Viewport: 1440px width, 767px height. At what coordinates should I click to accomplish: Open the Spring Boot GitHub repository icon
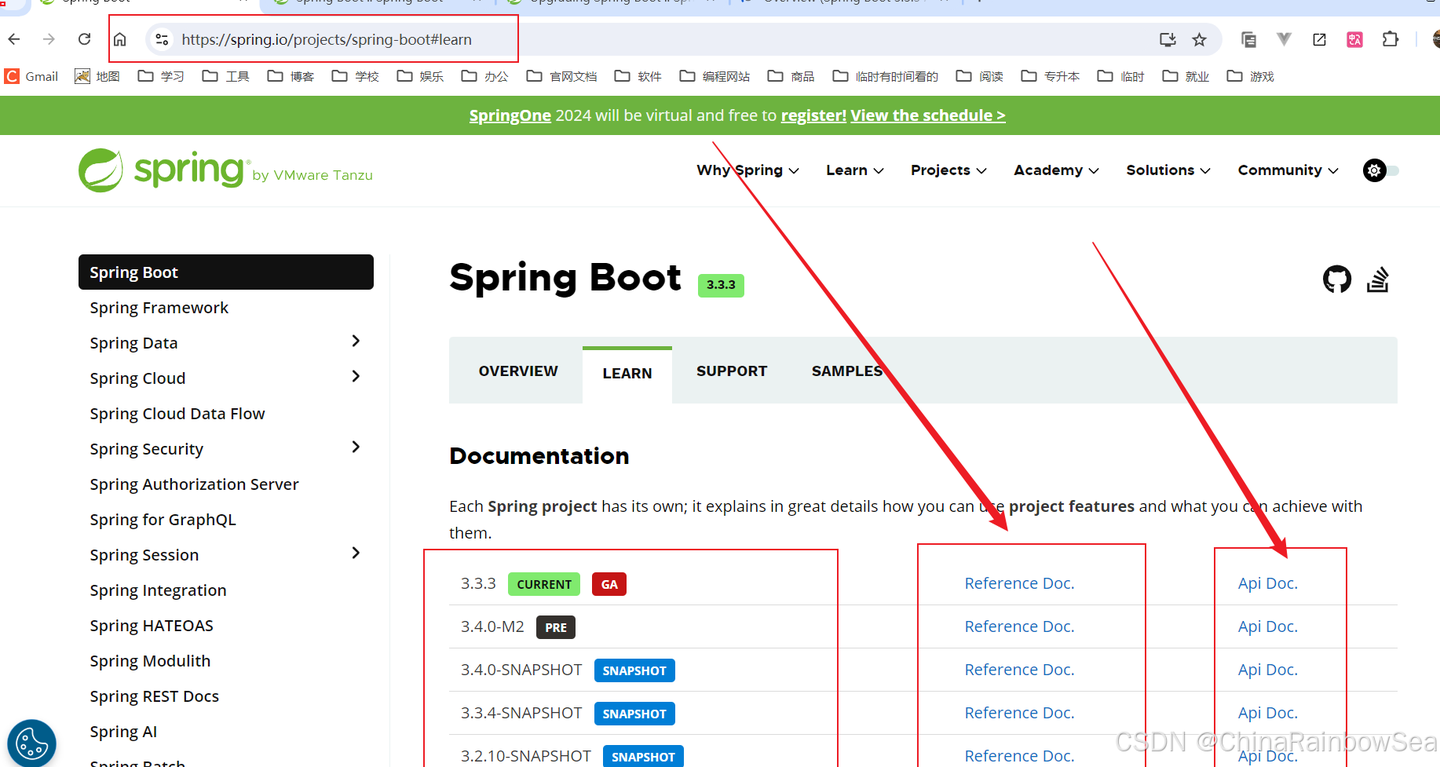point(1337,279)
